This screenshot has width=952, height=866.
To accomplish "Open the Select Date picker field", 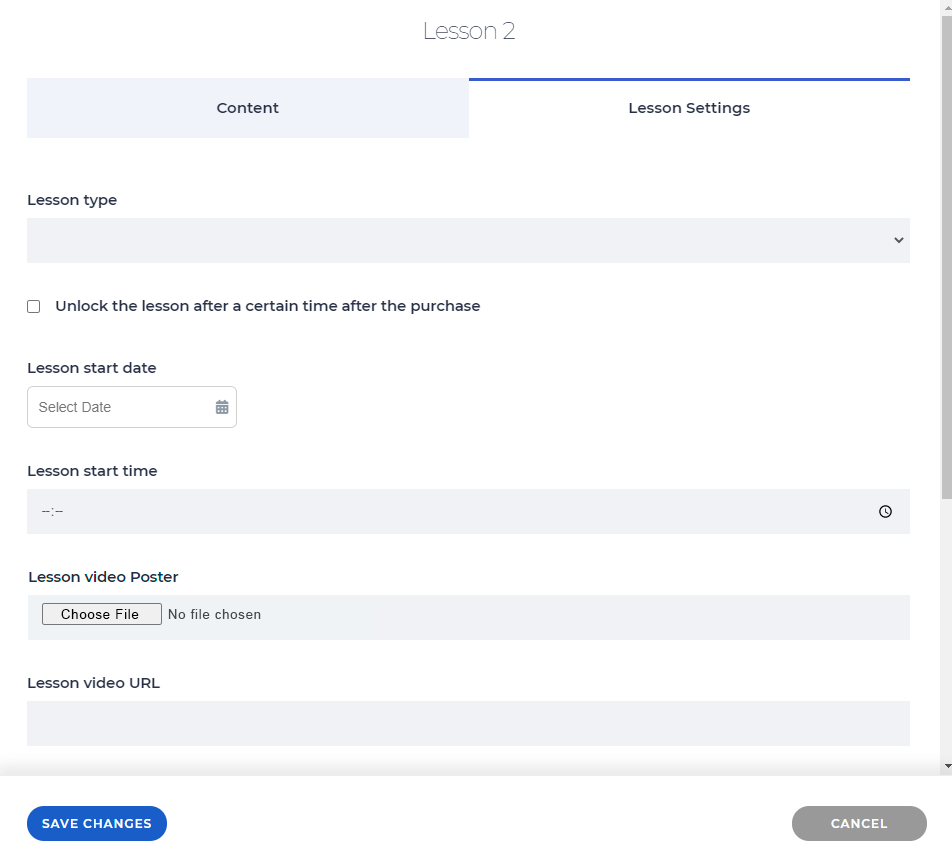I will pos(132,407).
